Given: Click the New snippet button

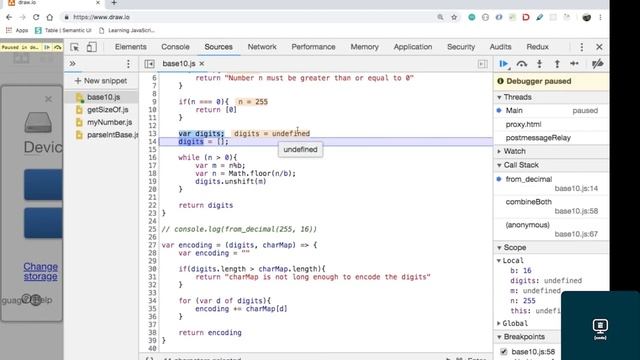Looking at the screenshot, I should [x=101, y=81].
